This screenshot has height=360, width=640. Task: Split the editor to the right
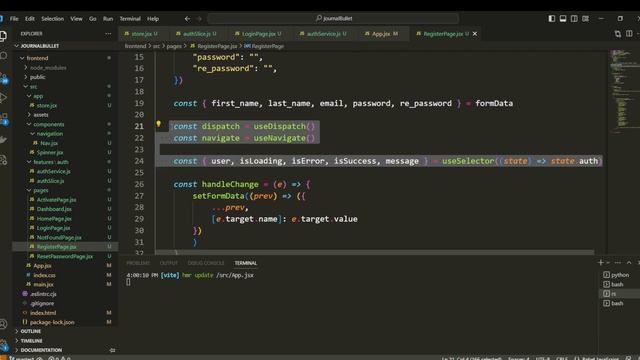click(x=629, y=34)
